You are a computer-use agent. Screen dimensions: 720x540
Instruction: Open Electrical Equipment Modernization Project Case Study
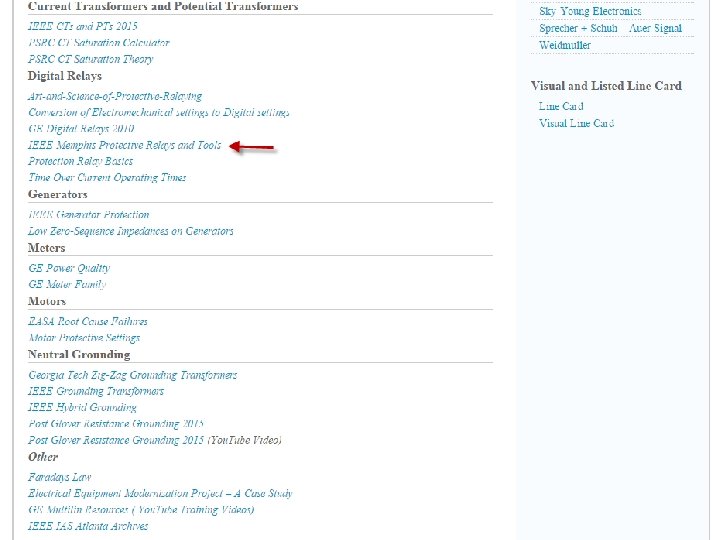(160, 493)
